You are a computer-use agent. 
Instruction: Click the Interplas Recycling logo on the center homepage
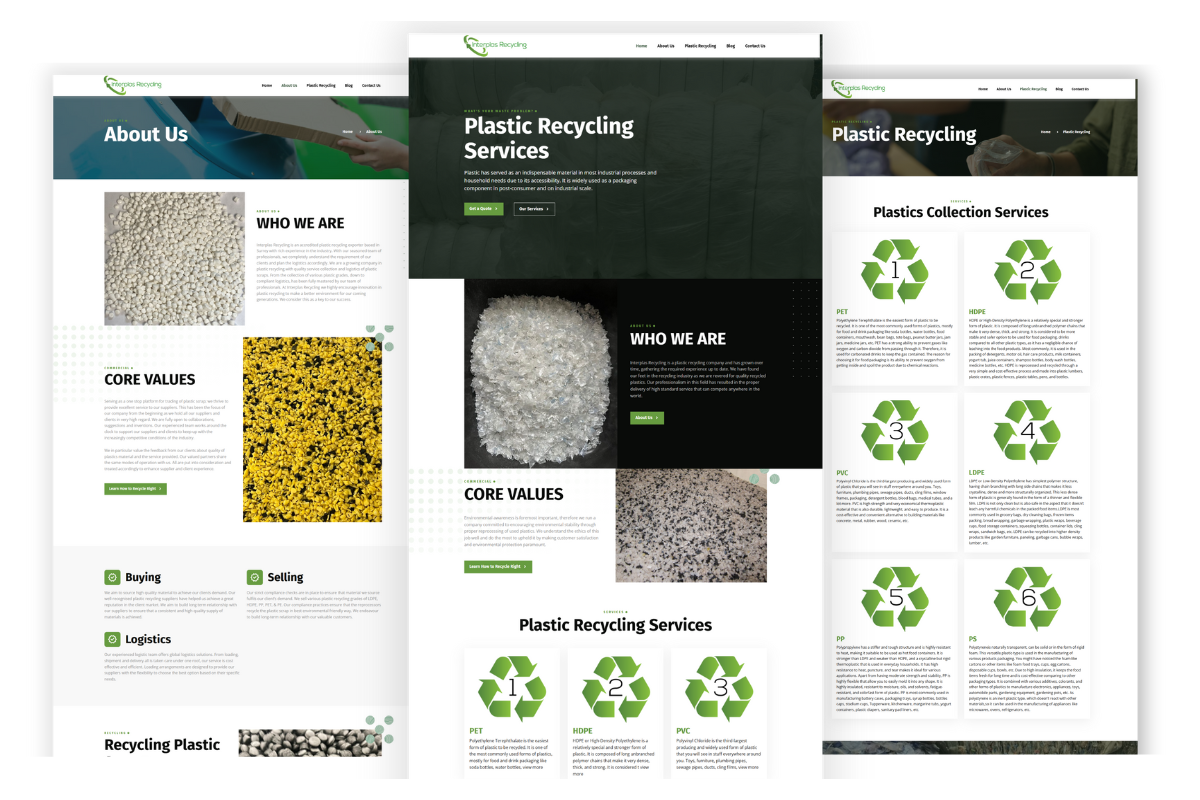pos(495,45)
